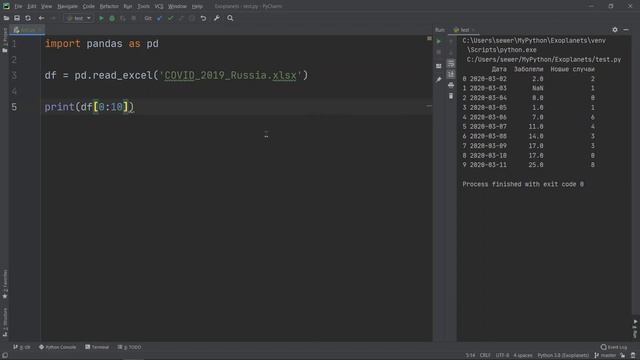Viewport: 640px width, 360px height.
Task: Click the Print icon in Run panel
Action: [x=451, y=85]
